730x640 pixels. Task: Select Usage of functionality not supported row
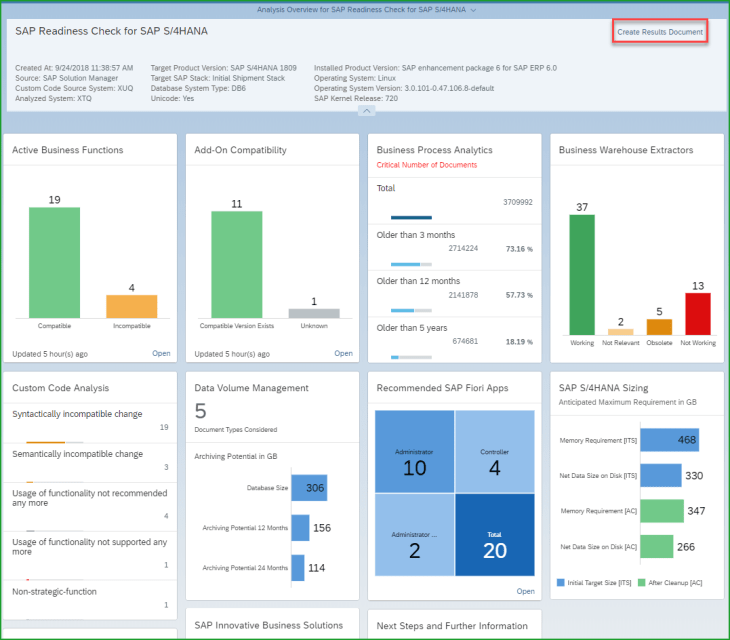point(90,556)
